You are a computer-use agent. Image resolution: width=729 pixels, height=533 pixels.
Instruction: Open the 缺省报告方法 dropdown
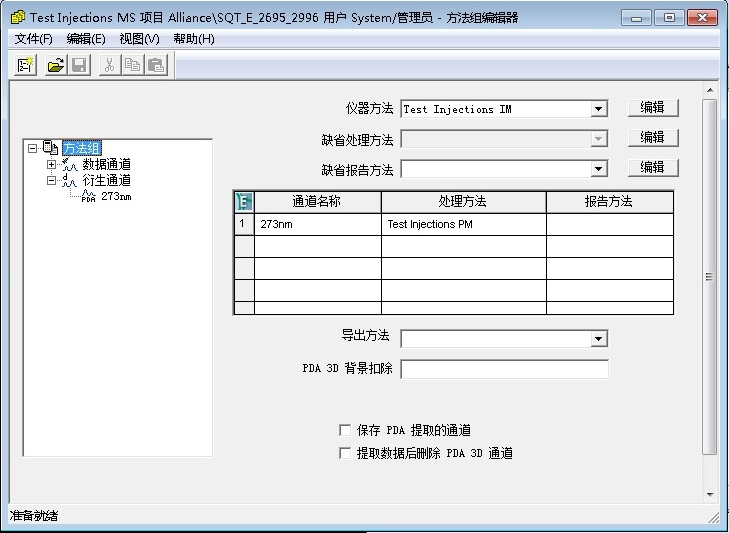[598, 169]
